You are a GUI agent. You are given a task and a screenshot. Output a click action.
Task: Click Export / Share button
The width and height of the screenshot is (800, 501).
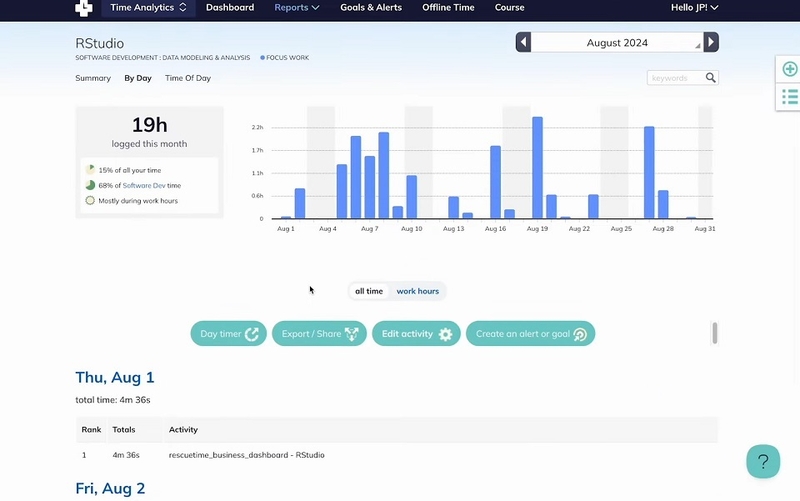pos(319,334)
